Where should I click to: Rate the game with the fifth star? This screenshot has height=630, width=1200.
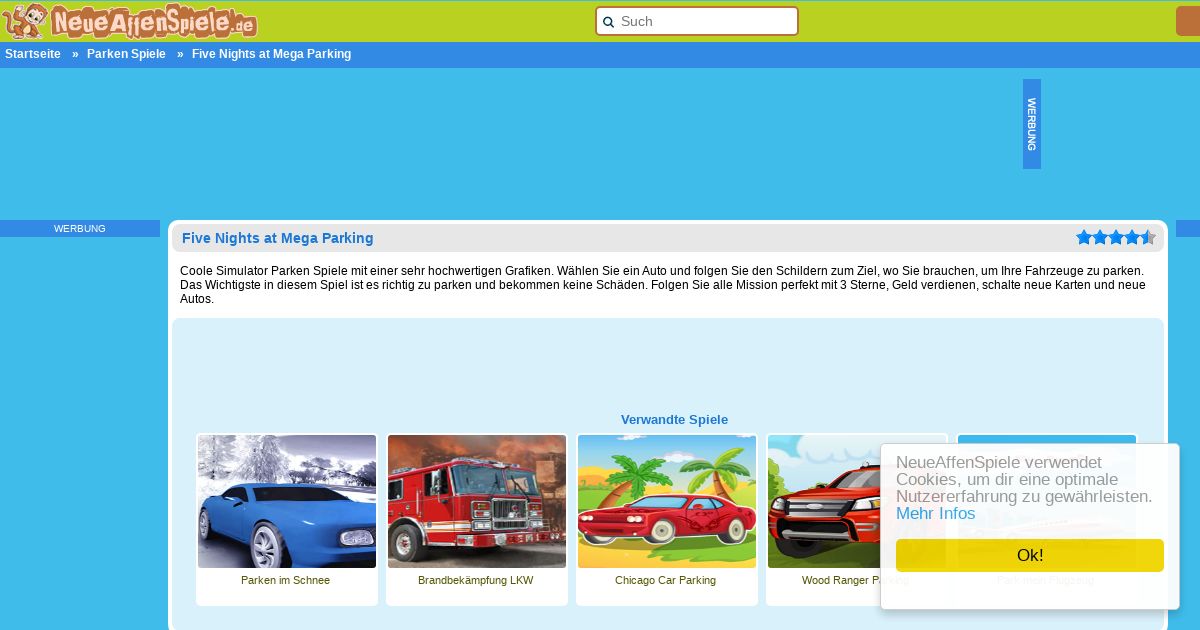click(x=1148, y=237)
